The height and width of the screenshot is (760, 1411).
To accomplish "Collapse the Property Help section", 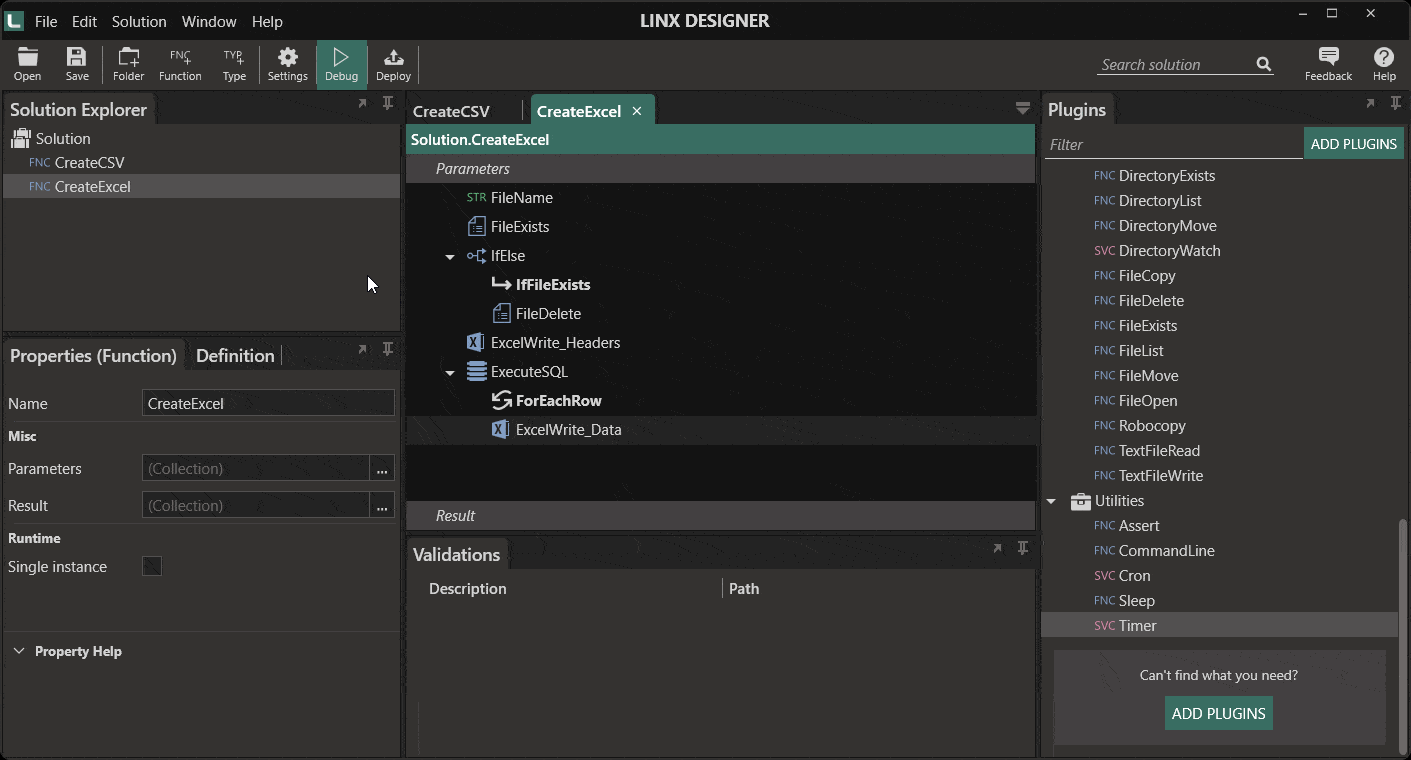I will click(x=19, y=651).
